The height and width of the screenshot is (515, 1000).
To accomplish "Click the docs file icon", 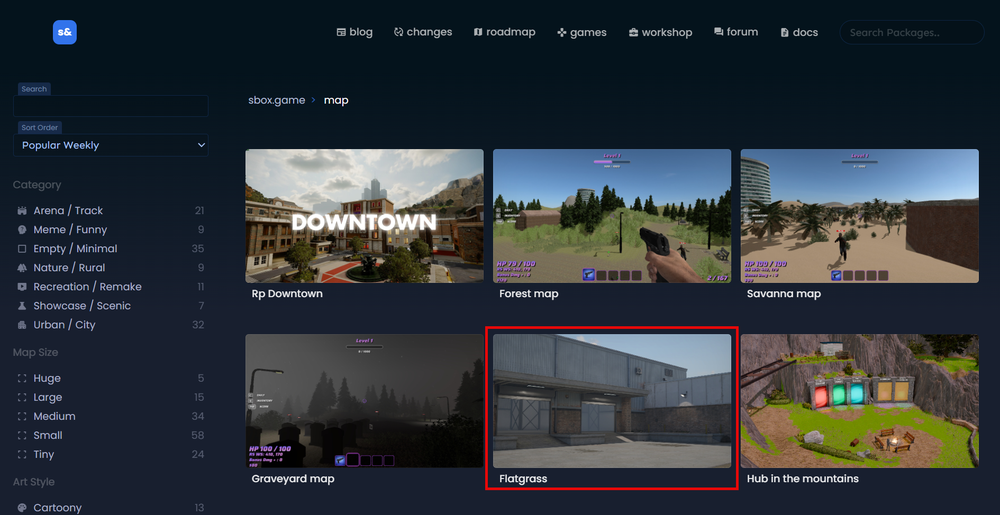I will click(x=785, y=33).
